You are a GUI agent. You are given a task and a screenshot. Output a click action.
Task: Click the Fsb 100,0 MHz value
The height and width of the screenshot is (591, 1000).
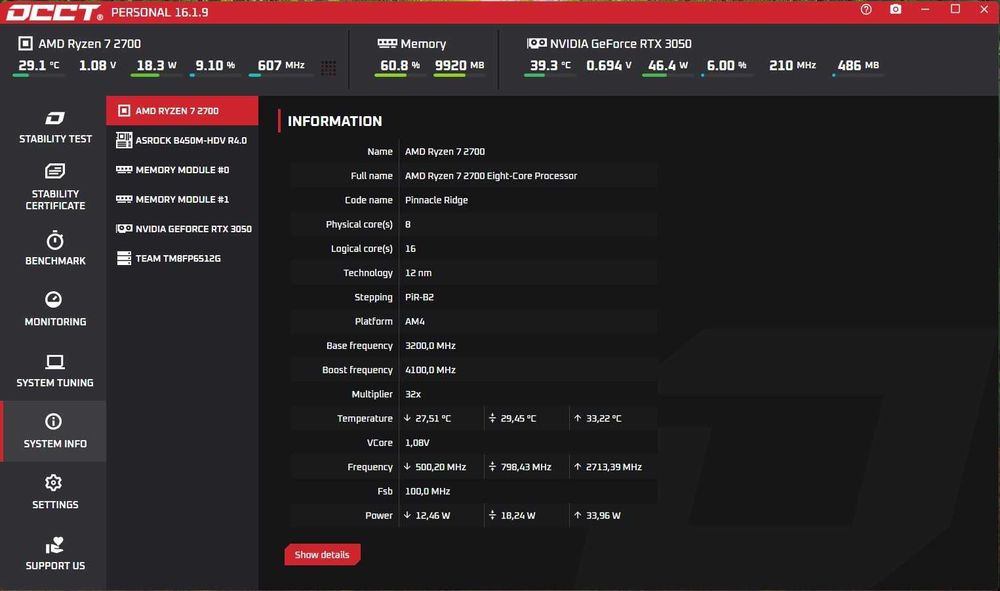pos(427,491)
